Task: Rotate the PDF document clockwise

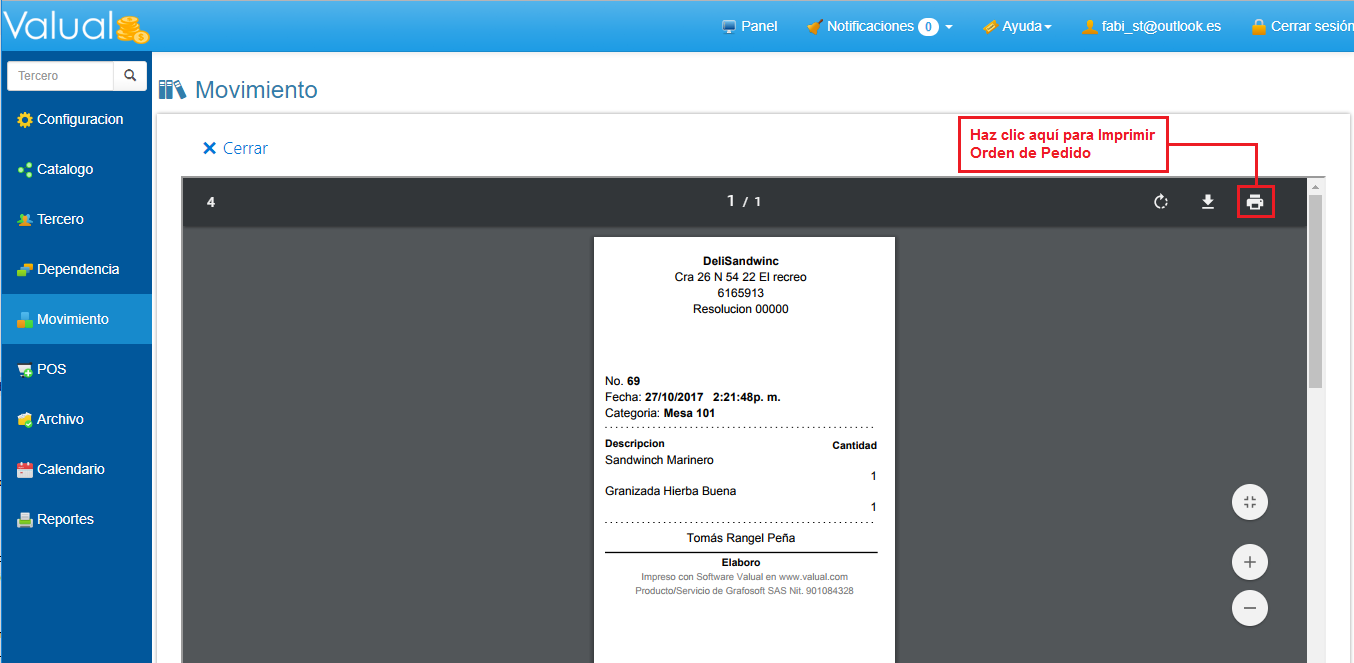Action: 1160,202
